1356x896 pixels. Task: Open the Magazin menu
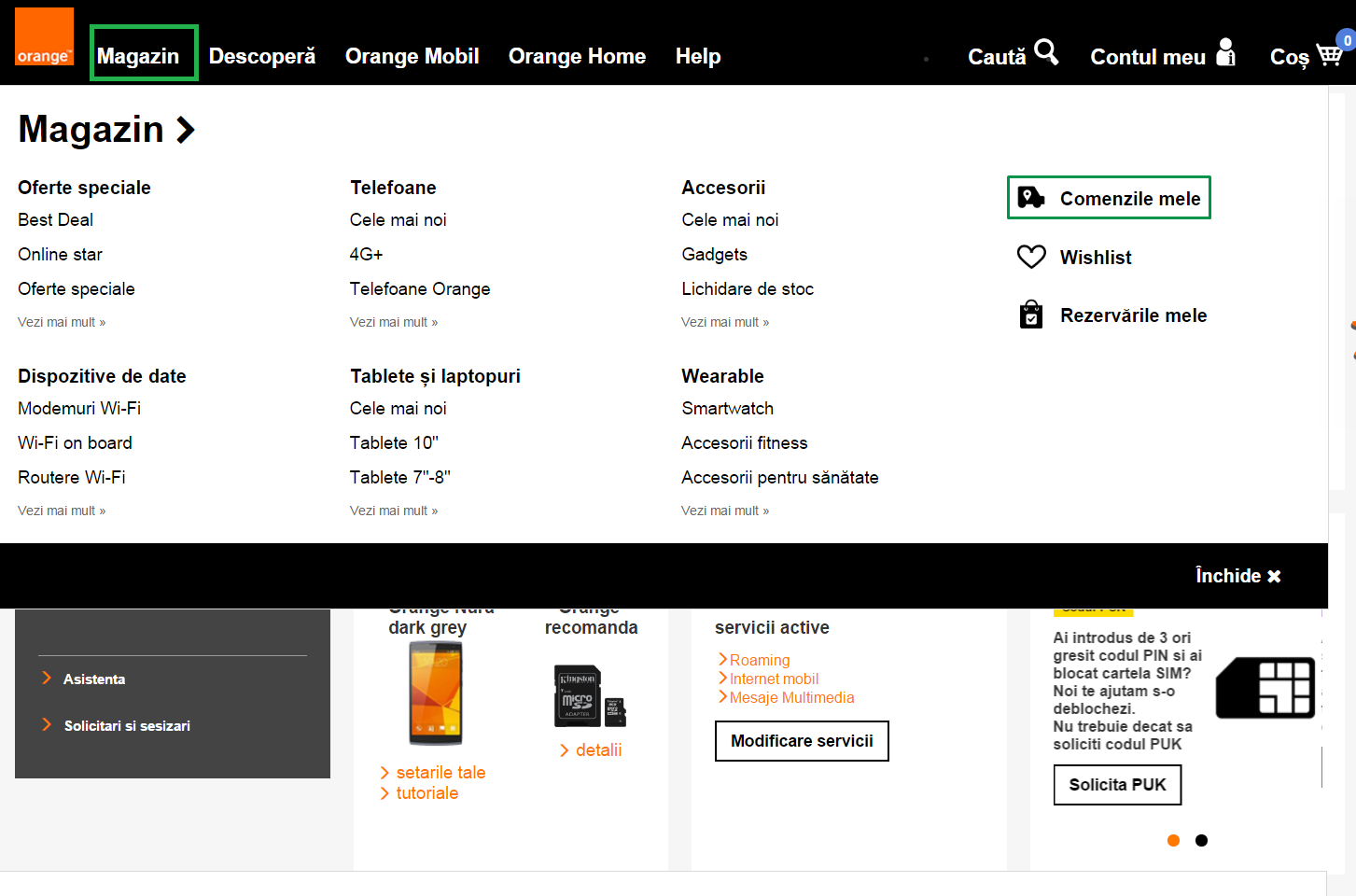(138, 56)
